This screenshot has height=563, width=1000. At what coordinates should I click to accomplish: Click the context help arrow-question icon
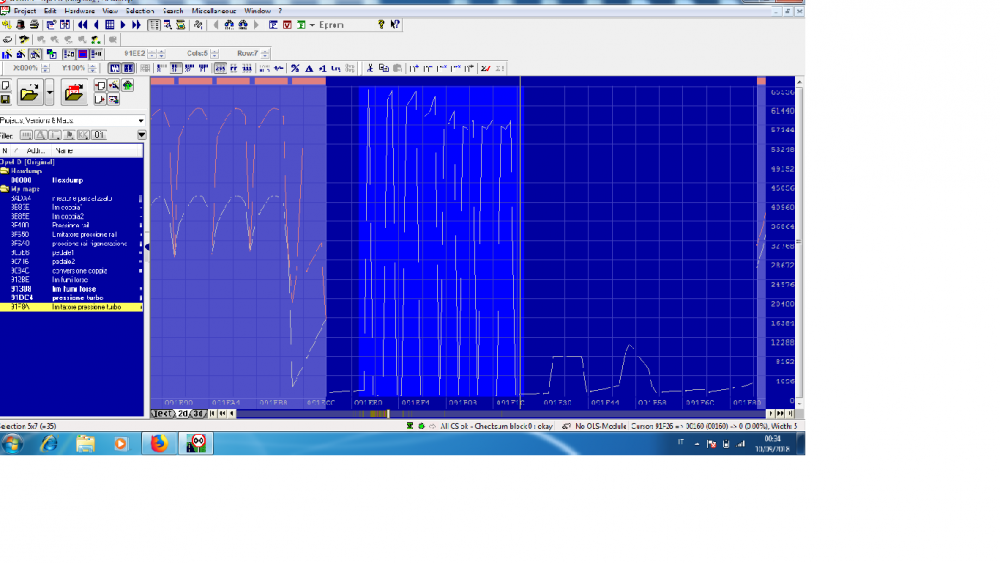point(395,25)
